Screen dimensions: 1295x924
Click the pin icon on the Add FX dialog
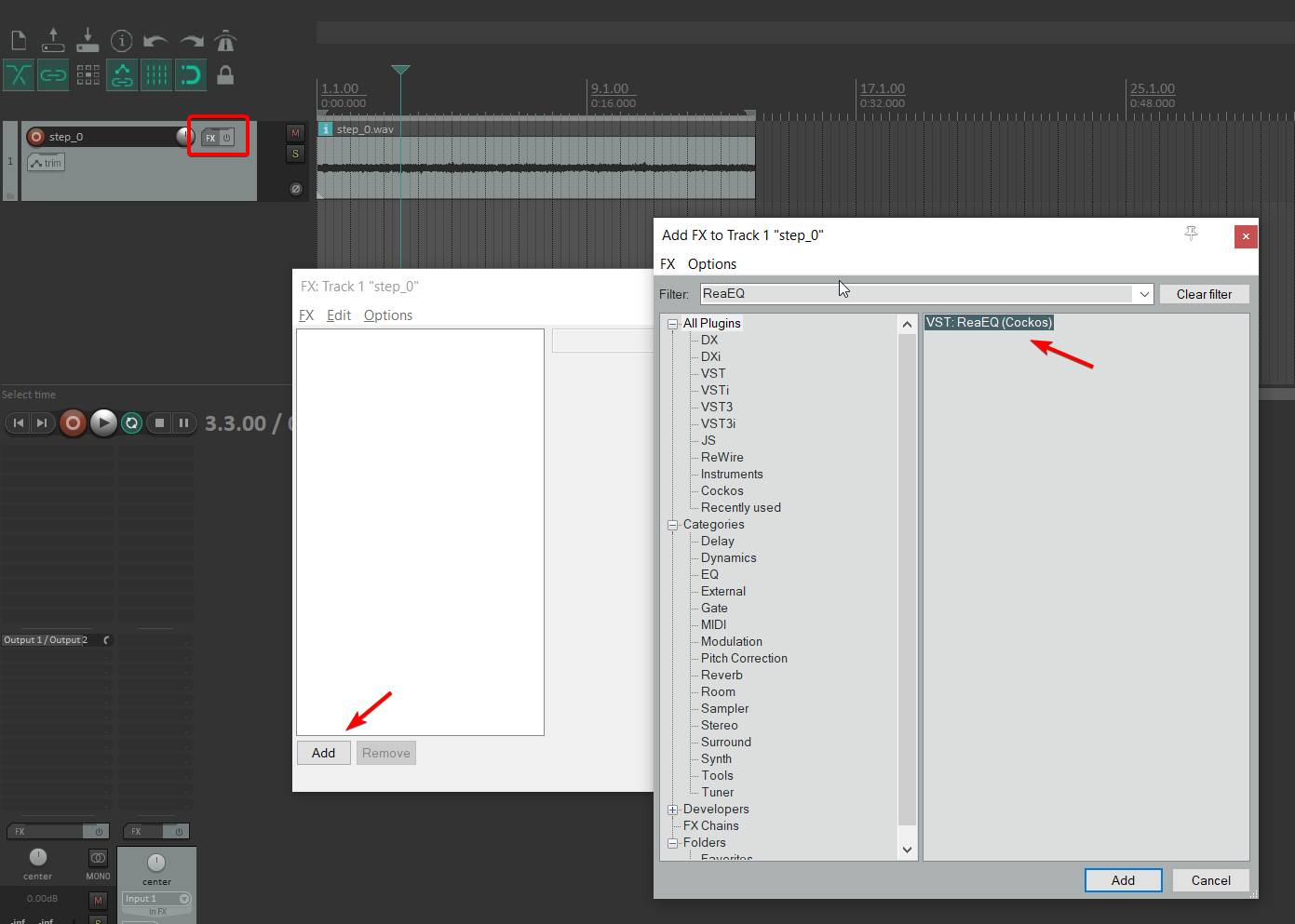1191,234
